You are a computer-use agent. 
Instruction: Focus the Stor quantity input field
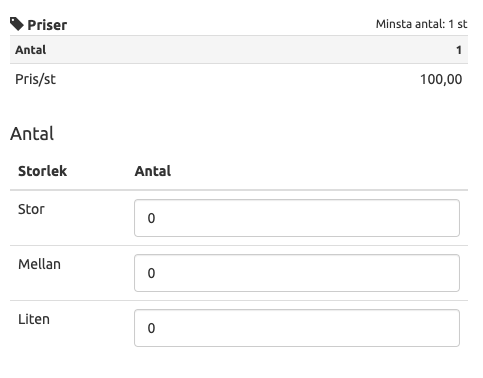297,218
